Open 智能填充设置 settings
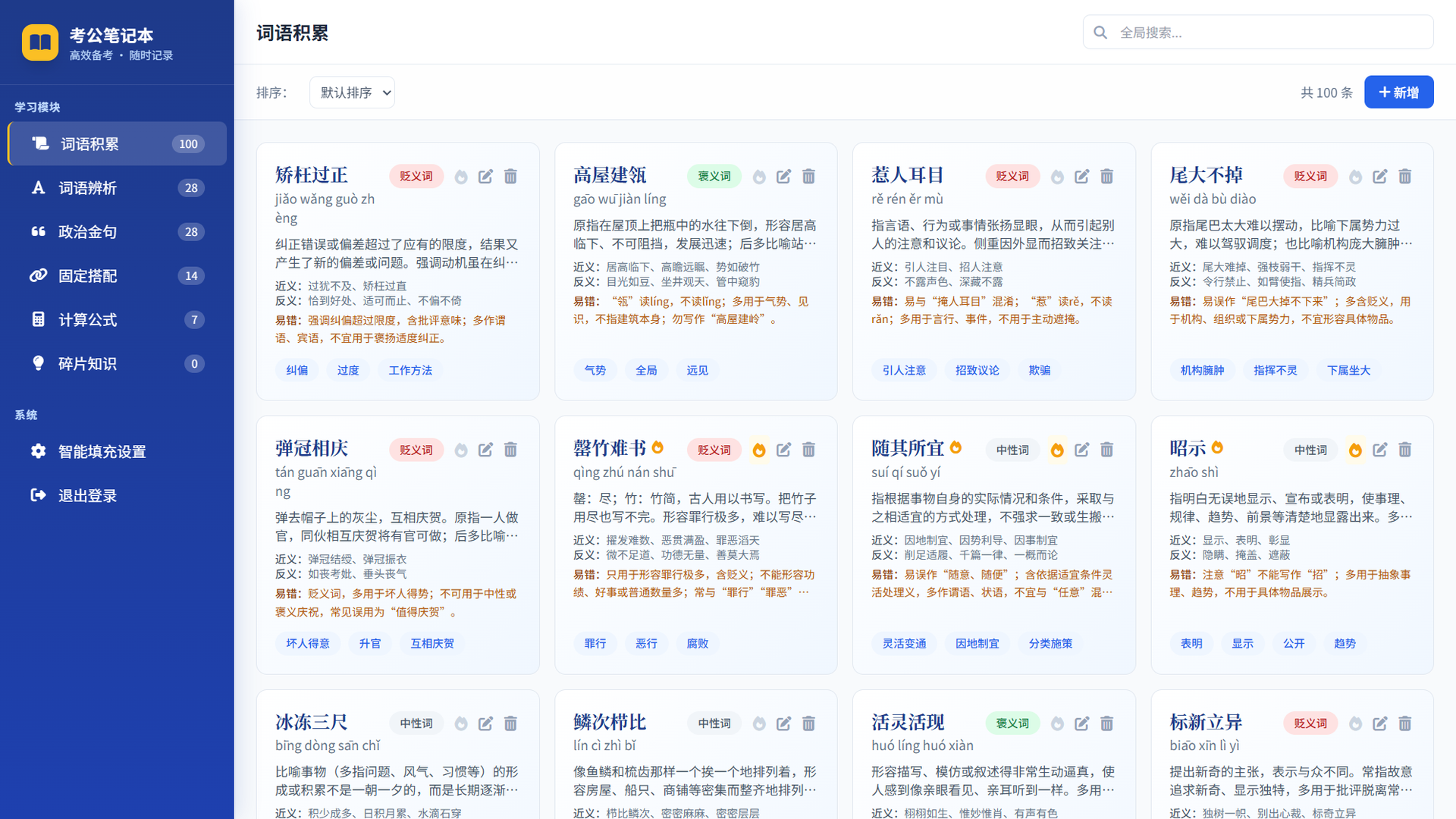Image resolution: width=1456 pixels, height=819 pixels. [x=117, y=452]
